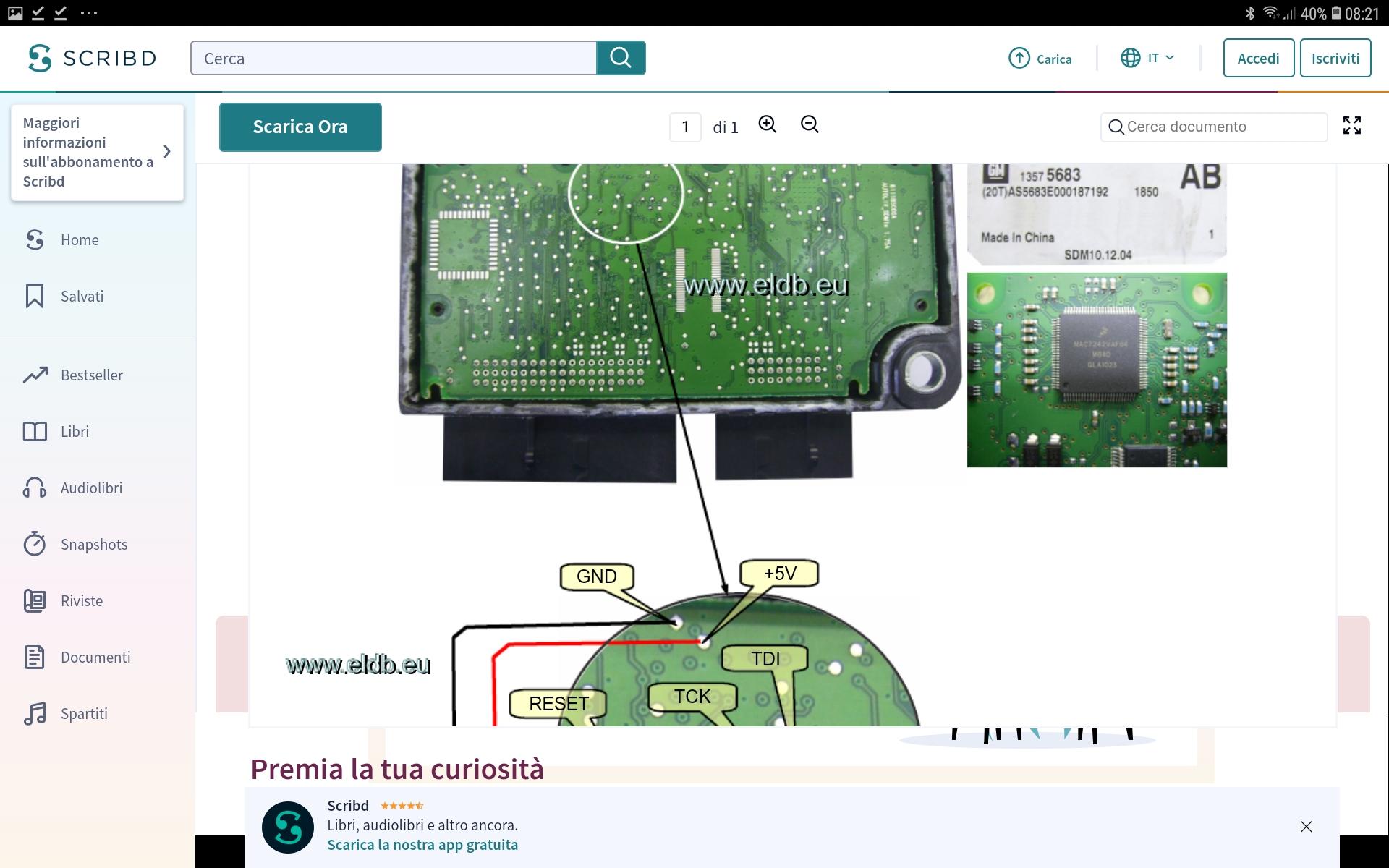
Task: Zoom out of the document
Action: pos(810,124)
